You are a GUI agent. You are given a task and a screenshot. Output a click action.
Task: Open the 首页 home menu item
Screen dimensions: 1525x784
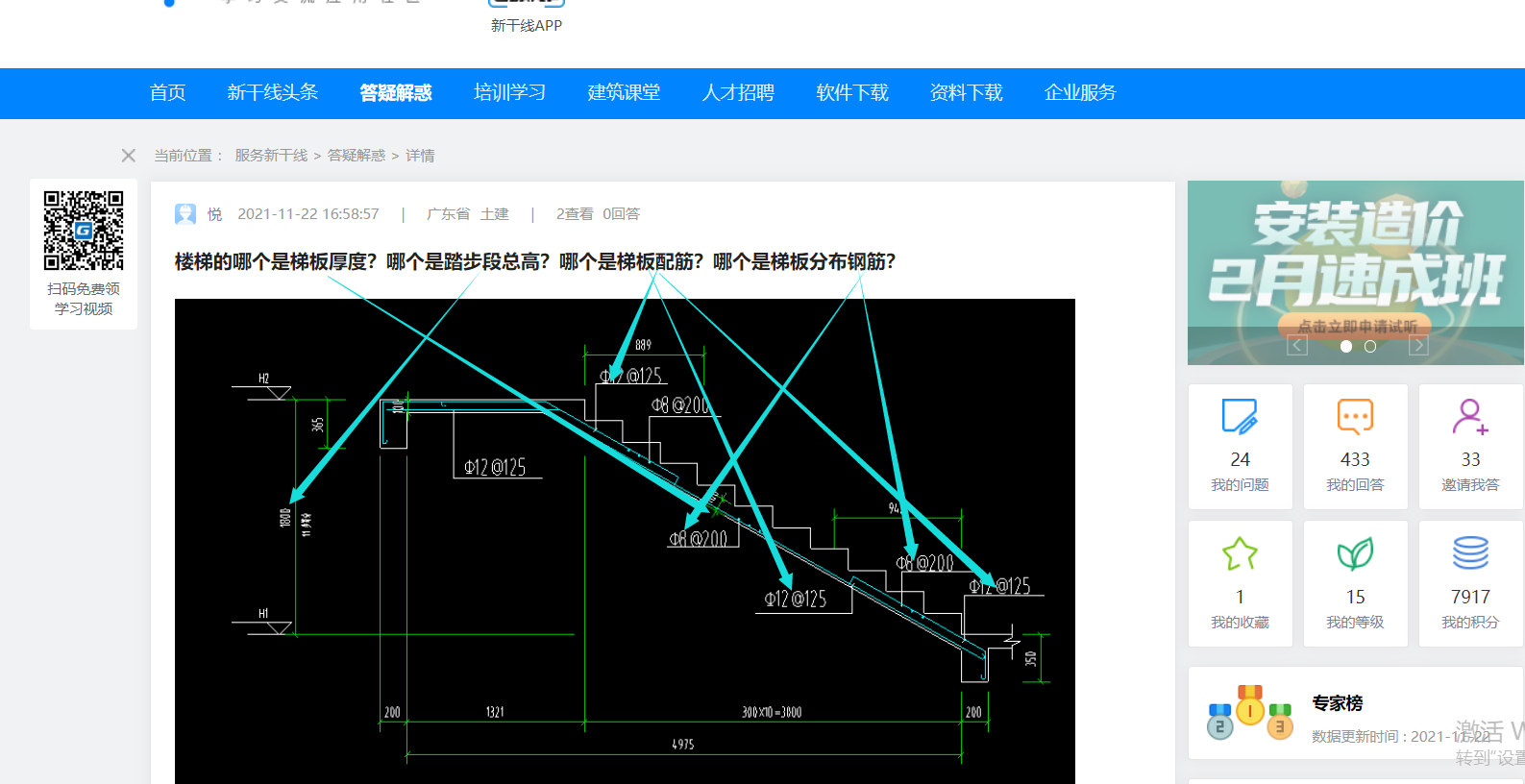tap(167, 92)
